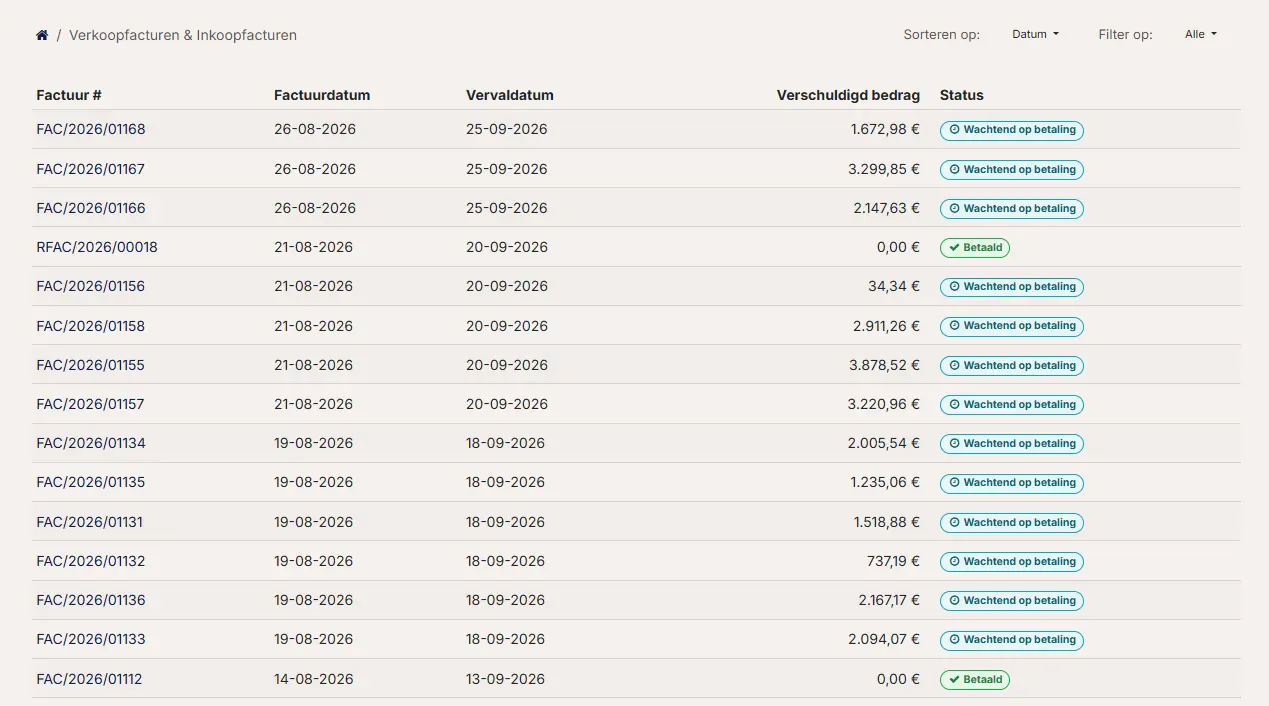Open invoice FAC/2026/01166
The width and height of the screenshot is (1269, 706).
coord(91,208)
